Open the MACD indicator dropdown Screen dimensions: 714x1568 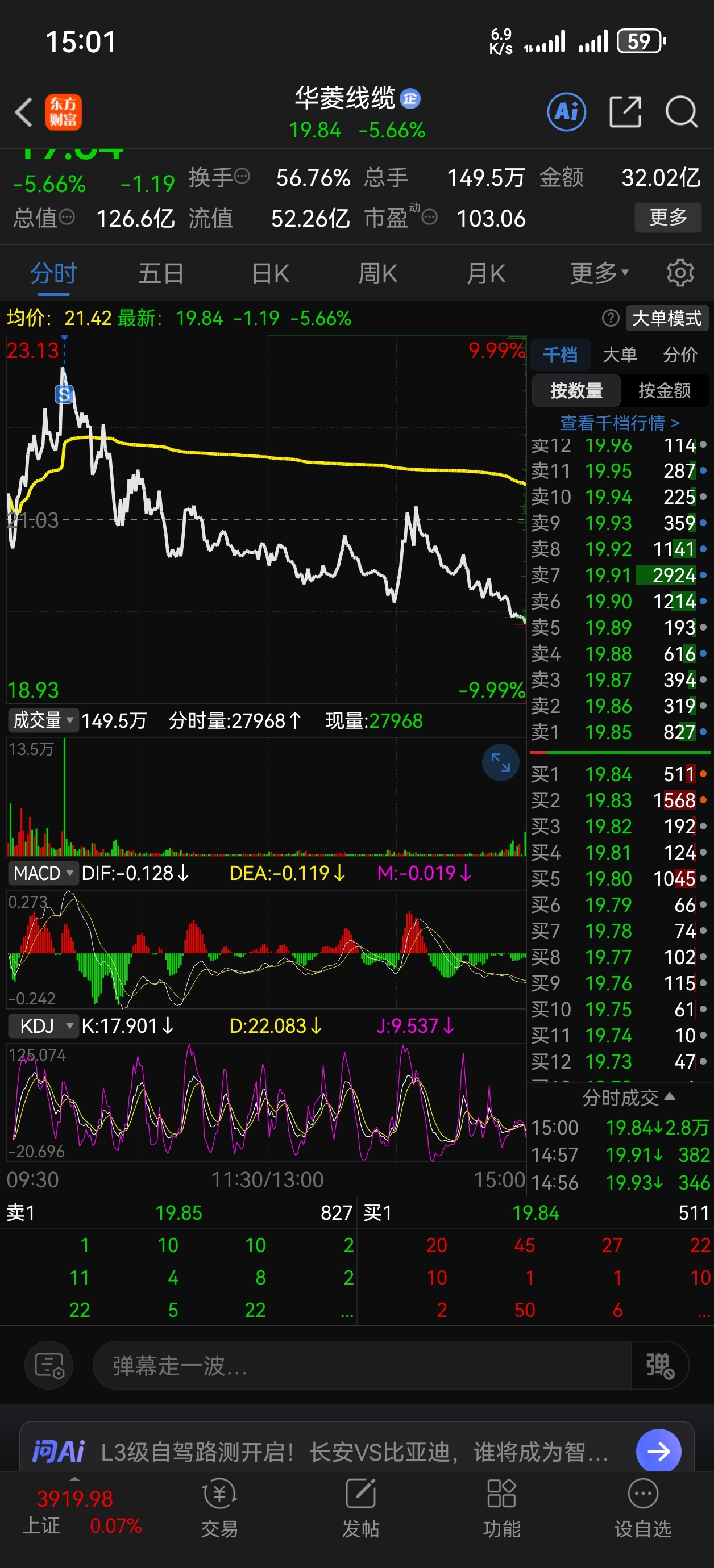click(x=43, y=873)
